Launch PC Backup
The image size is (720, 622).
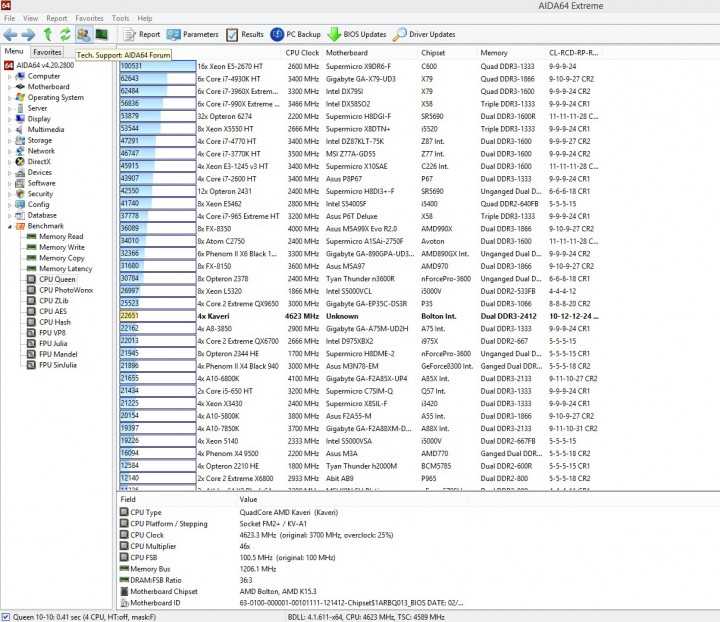[x=295, y=34]
